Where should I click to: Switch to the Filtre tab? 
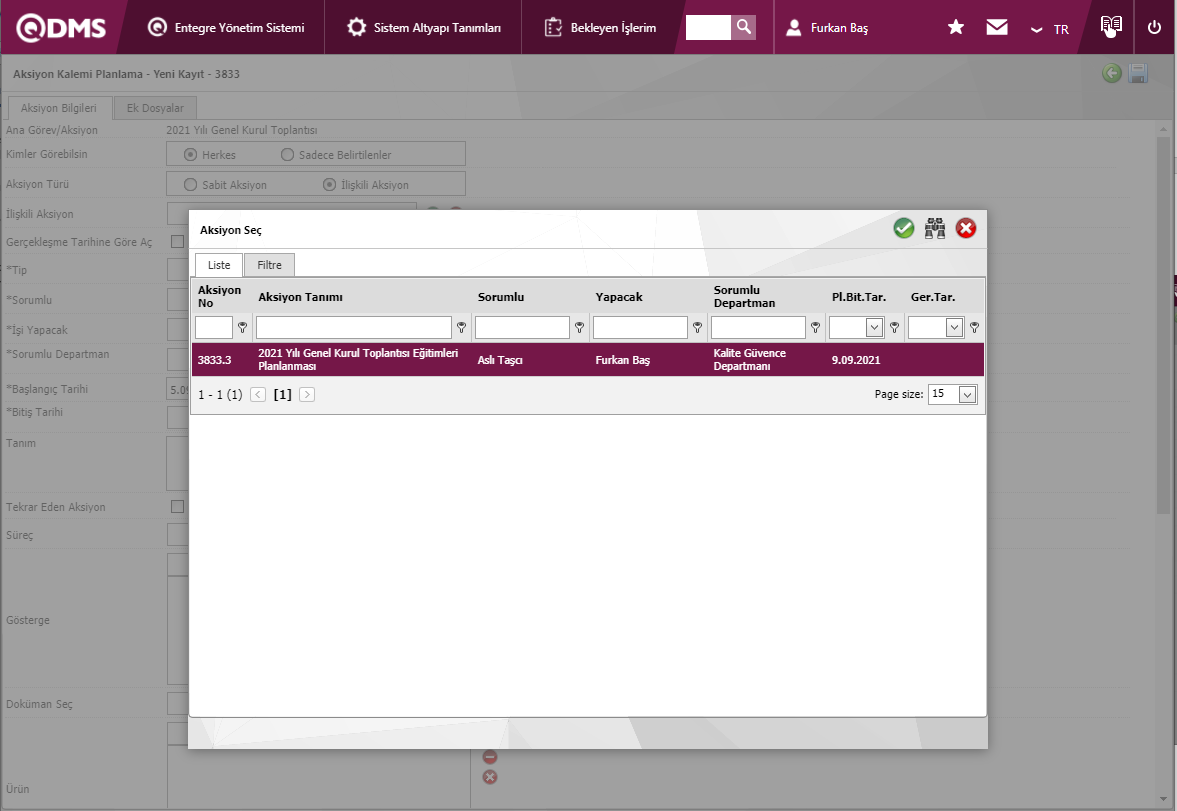[x=269, y=265]
